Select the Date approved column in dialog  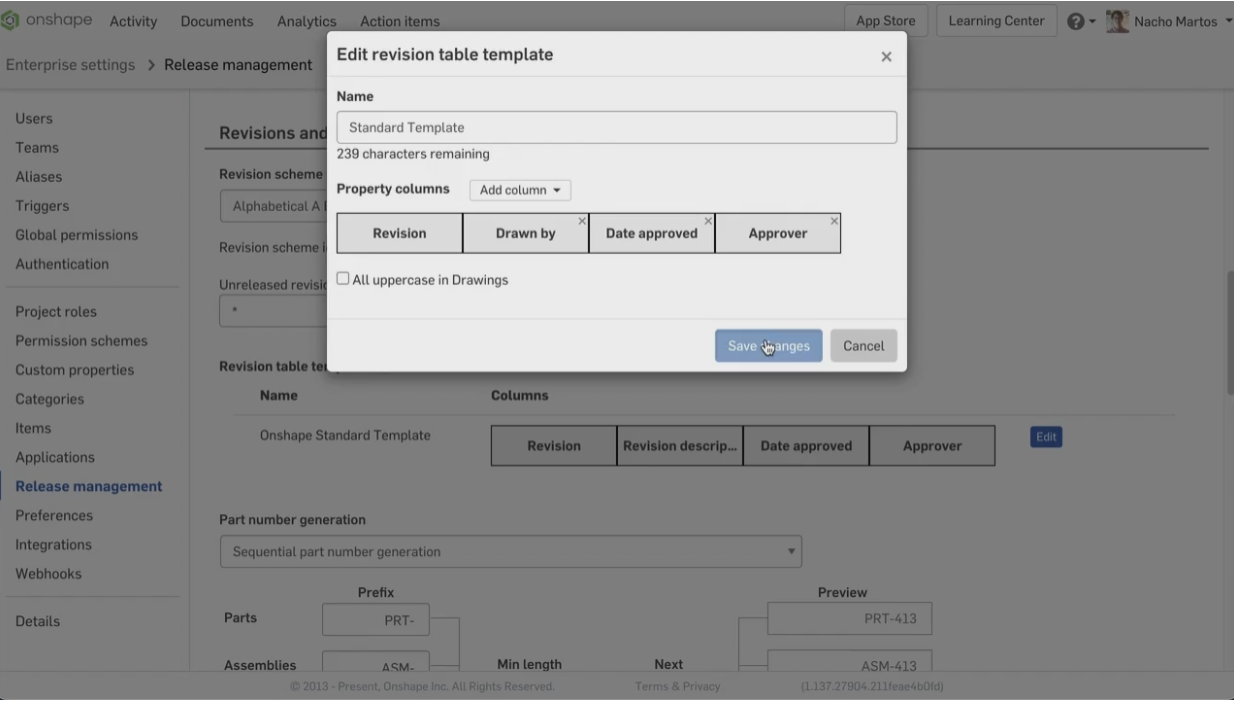tap(651, 233)
